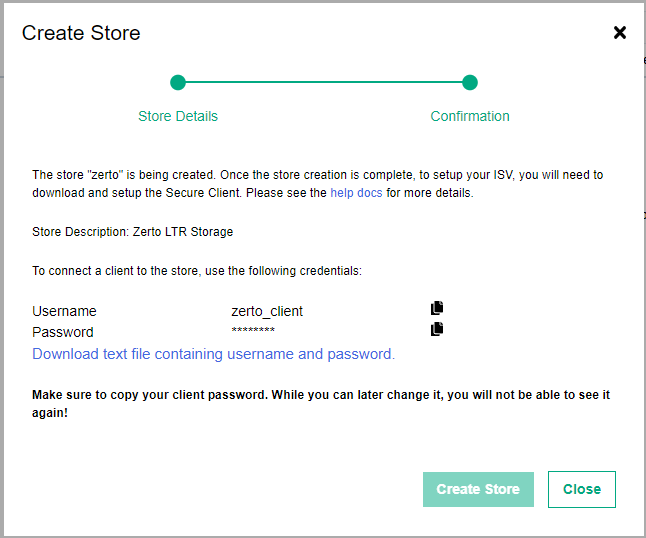Click the zerto_client username value
This screenshot has width=646, height=538.
click(267, 311)
